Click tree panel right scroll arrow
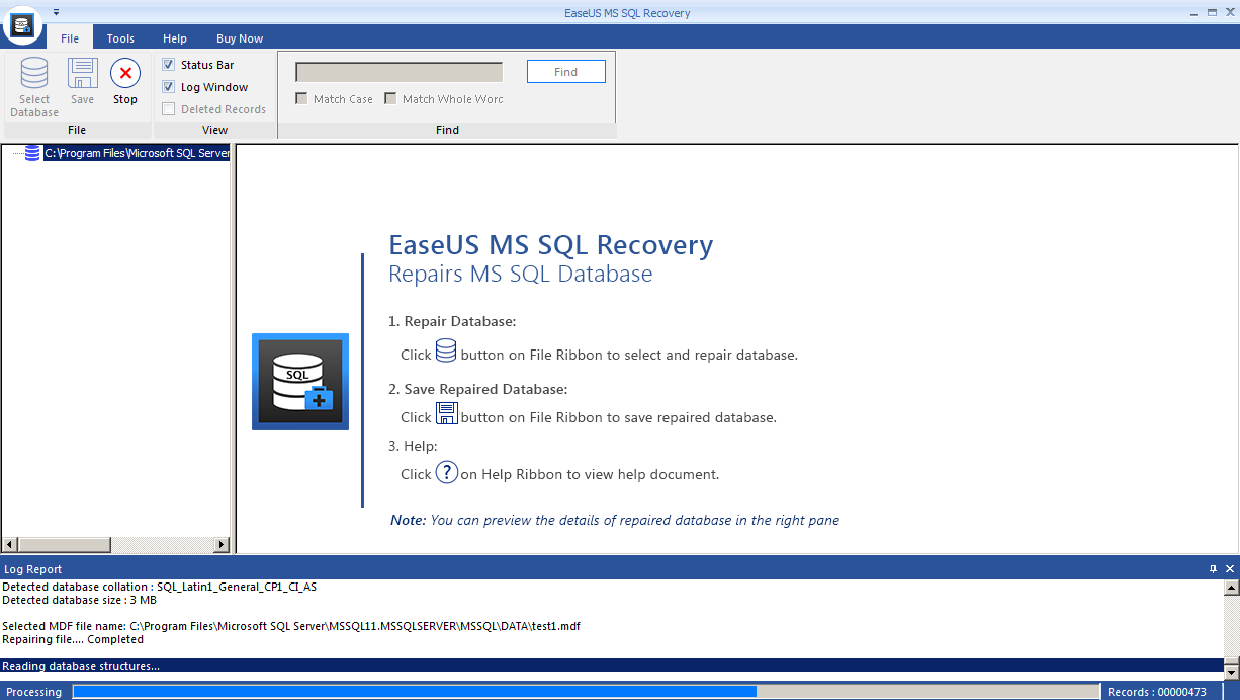 [222, 545]
